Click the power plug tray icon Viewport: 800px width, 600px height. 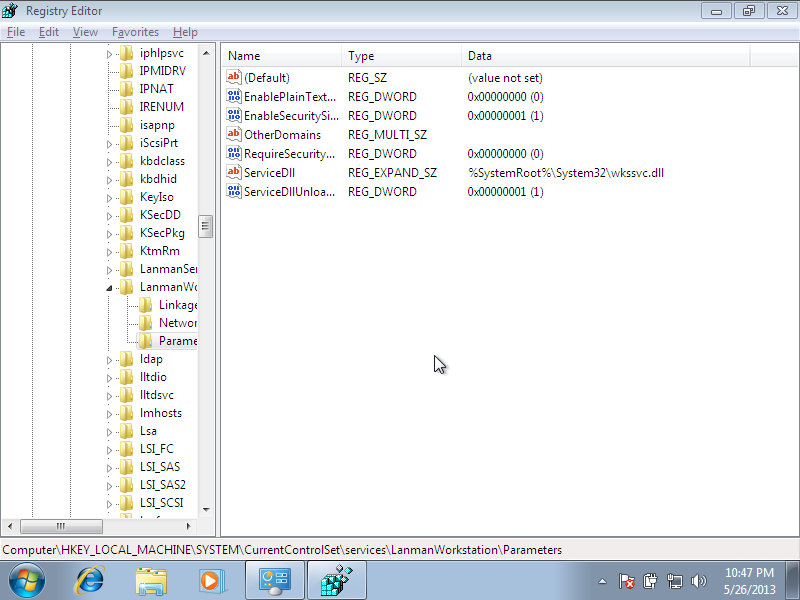[651, 581]
